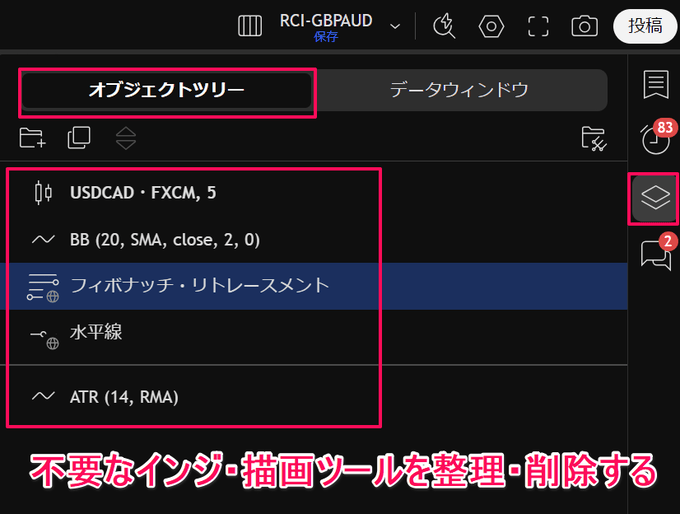Screen dimensions: 680x514
Task: Click the indicator wave icon beside BB
Action: (x=43, y=239)
